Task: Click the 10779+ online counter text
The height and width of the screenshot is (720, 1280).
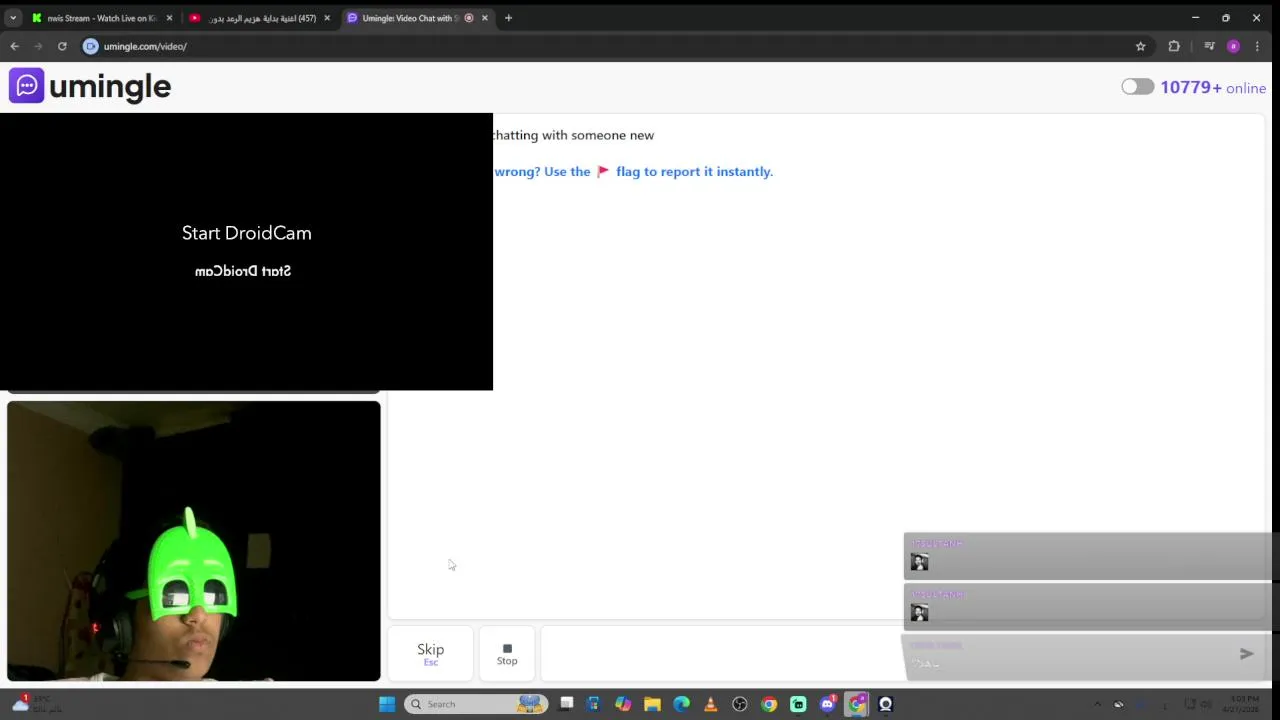Action: 1213,88
